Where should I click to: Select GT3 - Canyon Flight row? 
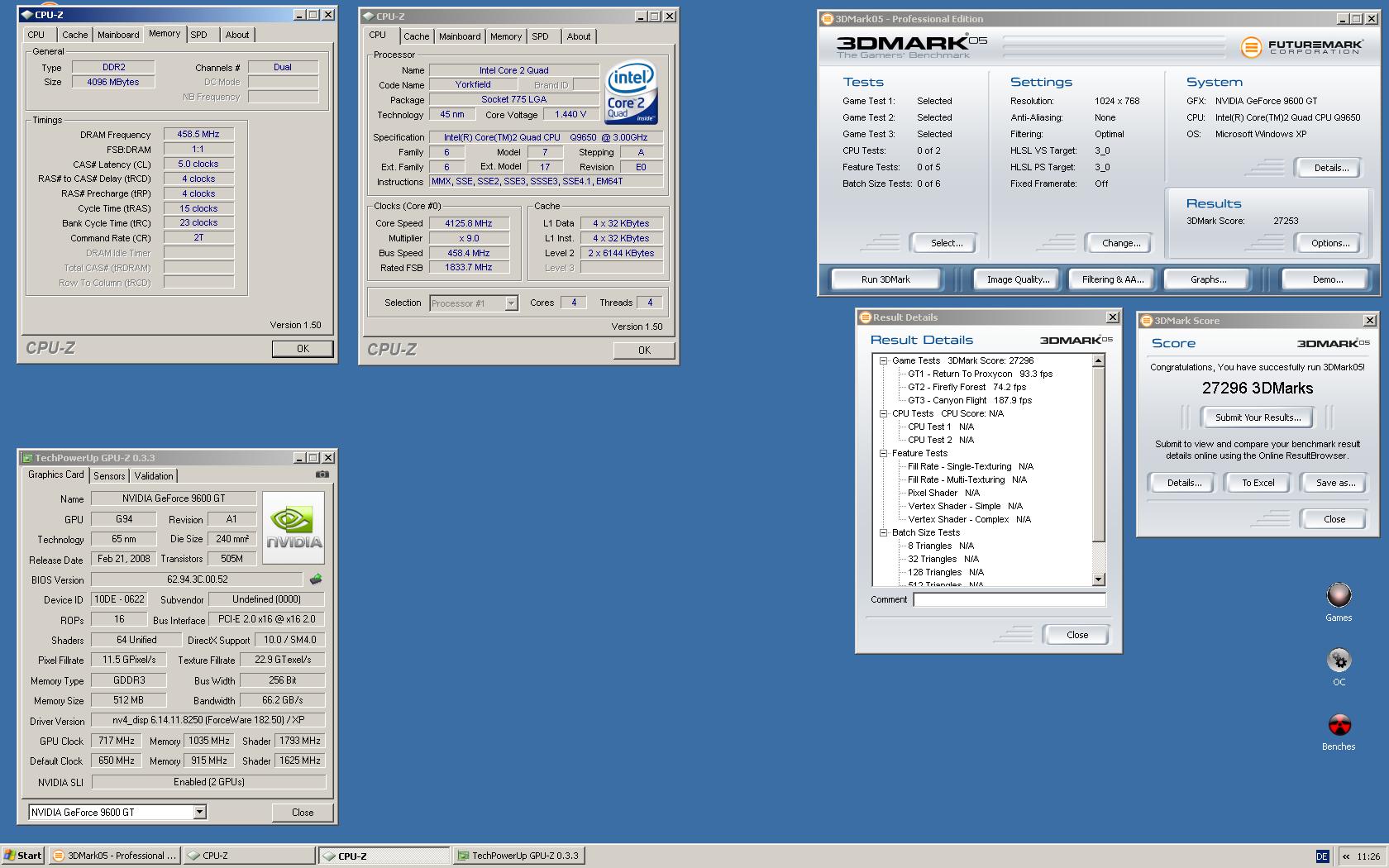[970, 400]
